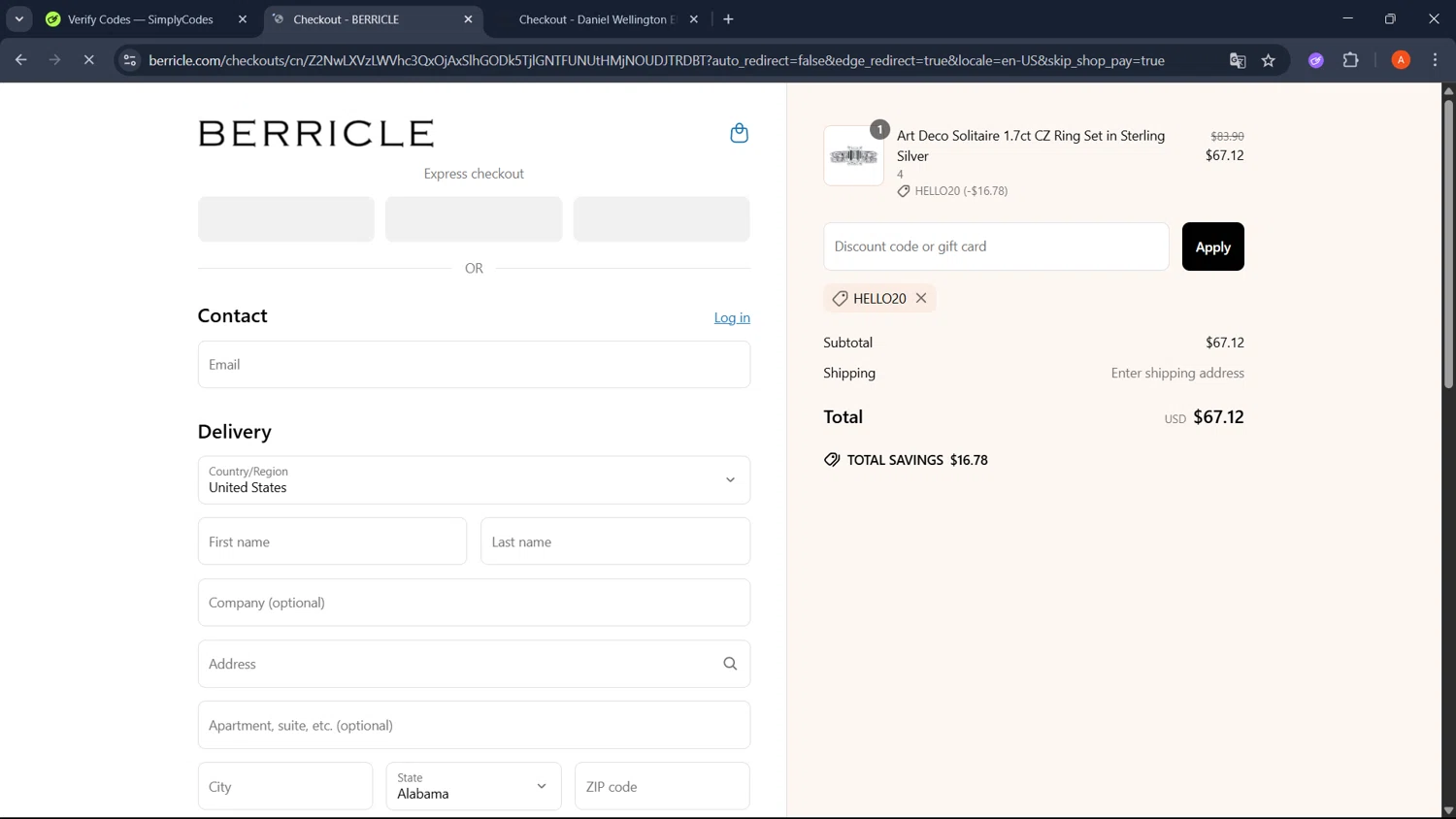Open a new browser tab
1456x819 pixels.
pyautogui.click(x=728, y=18)
